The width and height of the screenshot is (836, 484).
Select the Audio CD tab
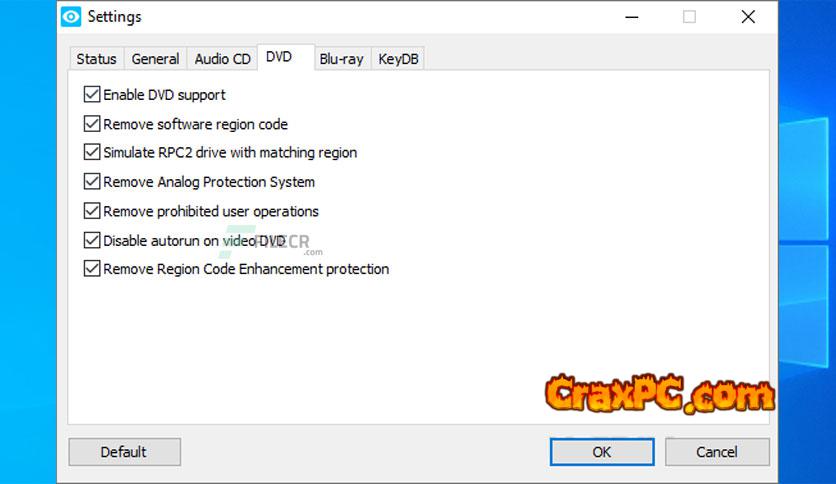coord(222,59)
